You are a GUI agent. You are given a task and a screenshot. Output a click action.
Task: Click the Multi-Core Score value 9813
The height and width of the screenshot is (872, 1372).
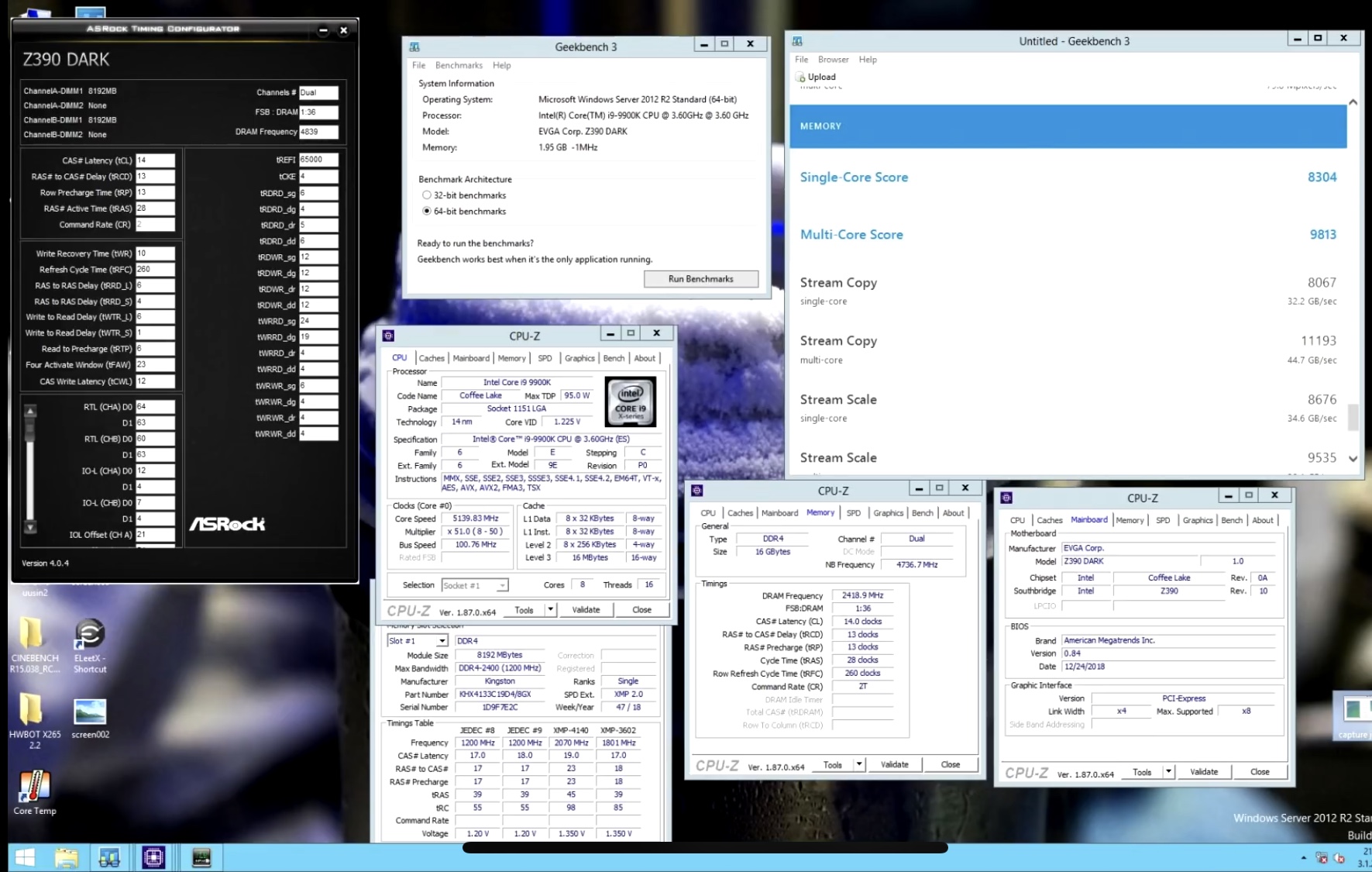click(x=1322, y=234)
